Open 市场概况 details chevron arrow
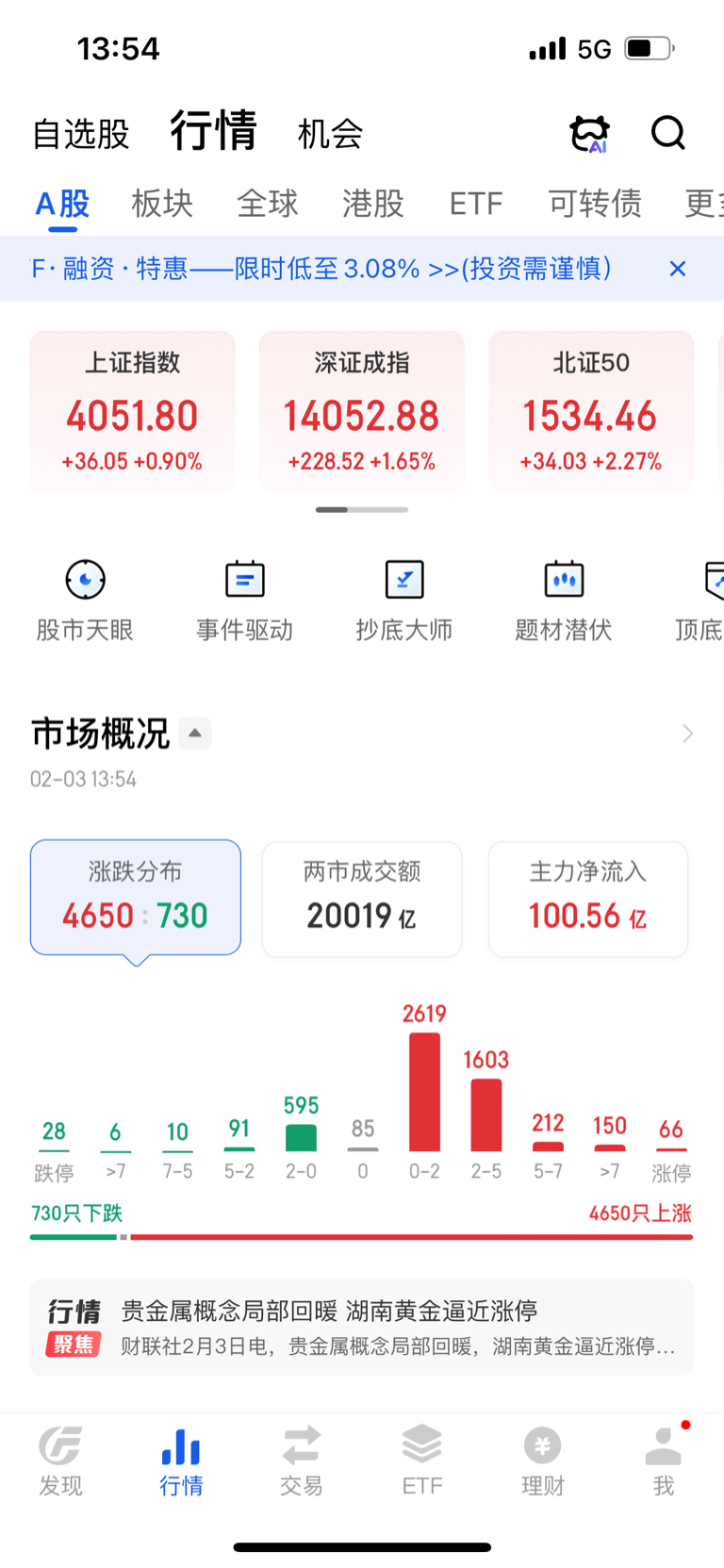This screenshot has width=724, height=1568. point(687,734)
